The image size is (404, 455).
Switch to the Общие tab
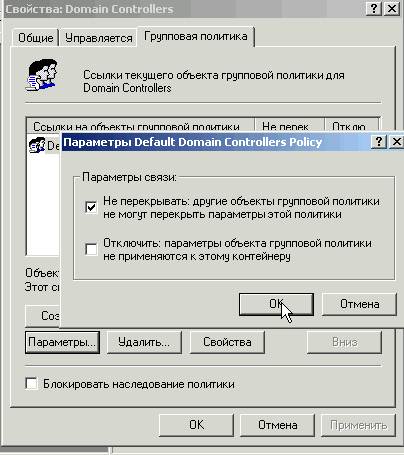tap(35, 38)
